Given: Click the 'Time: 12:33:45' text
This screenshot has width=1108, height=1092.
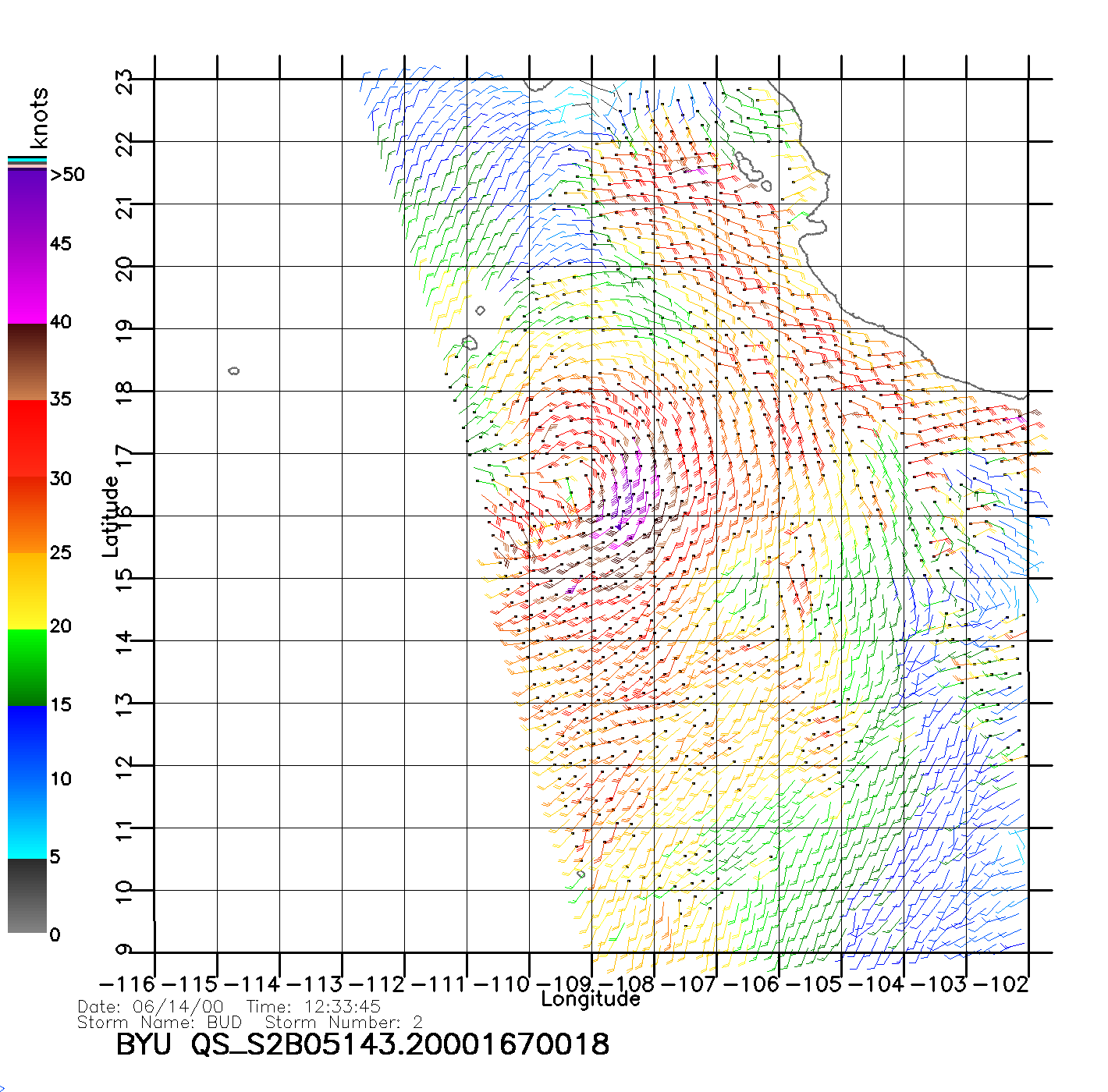Looking at the screenshot, I should click(313, 1007).
